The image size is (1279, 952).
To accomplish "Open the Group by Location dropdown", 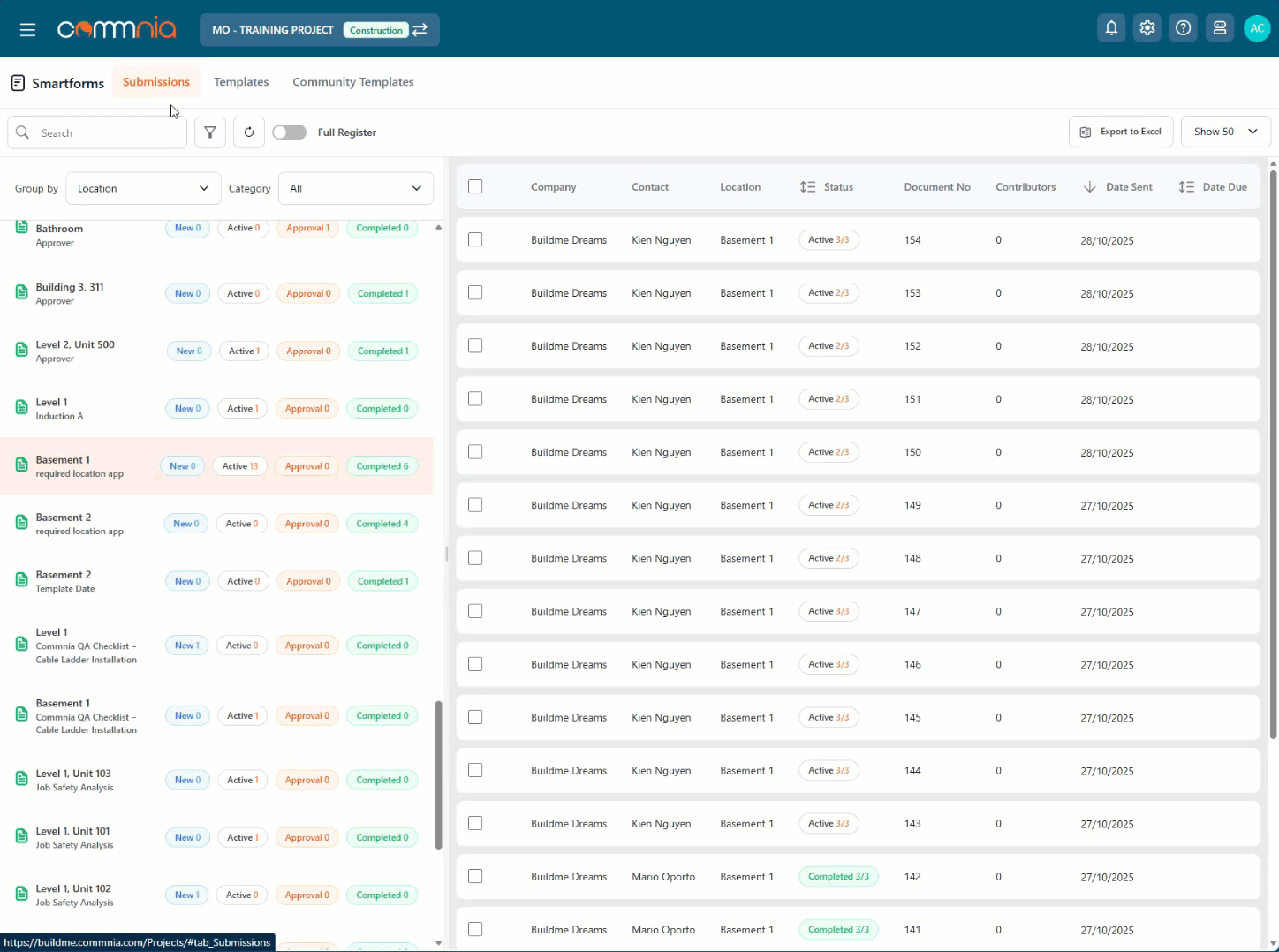I will pyautogui.click(x=143, y=188).
